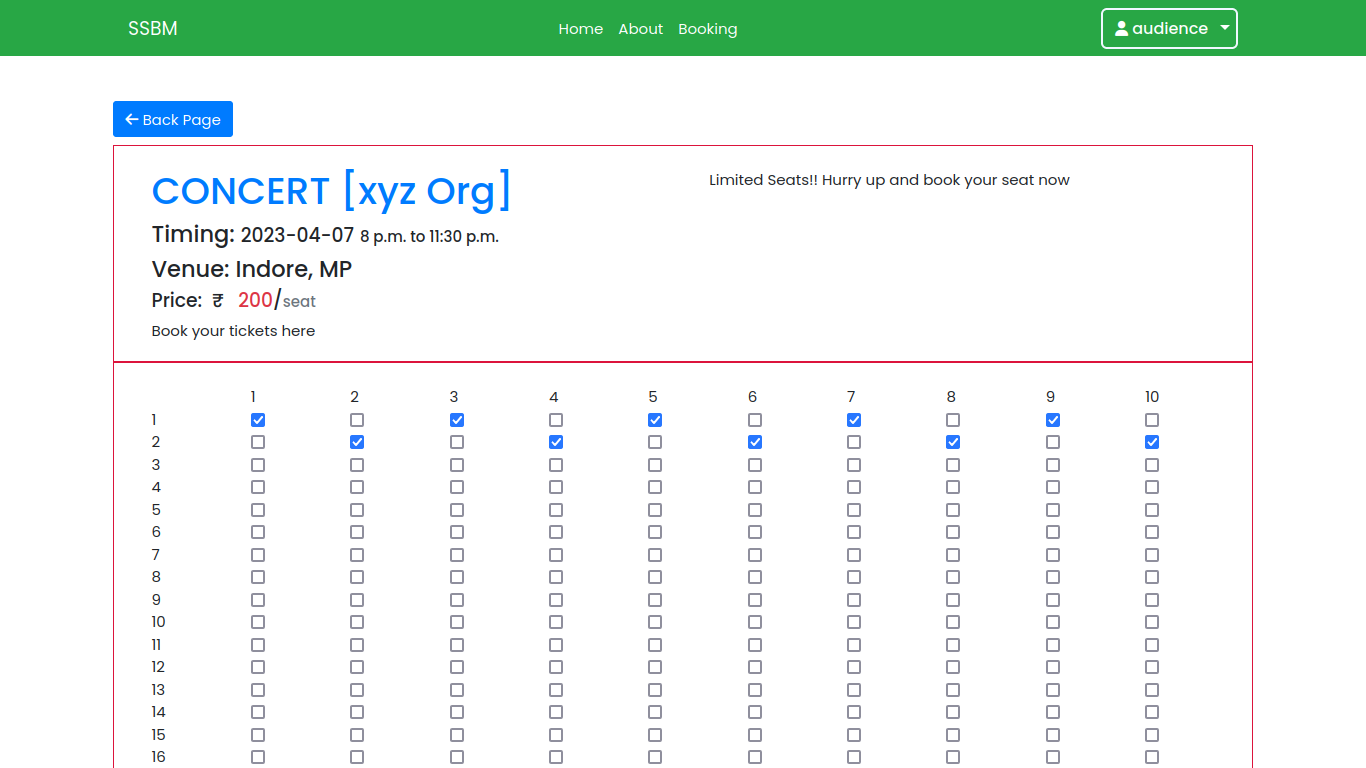
Task: Check seat row 3 column 5
Action: pos(655,465)
